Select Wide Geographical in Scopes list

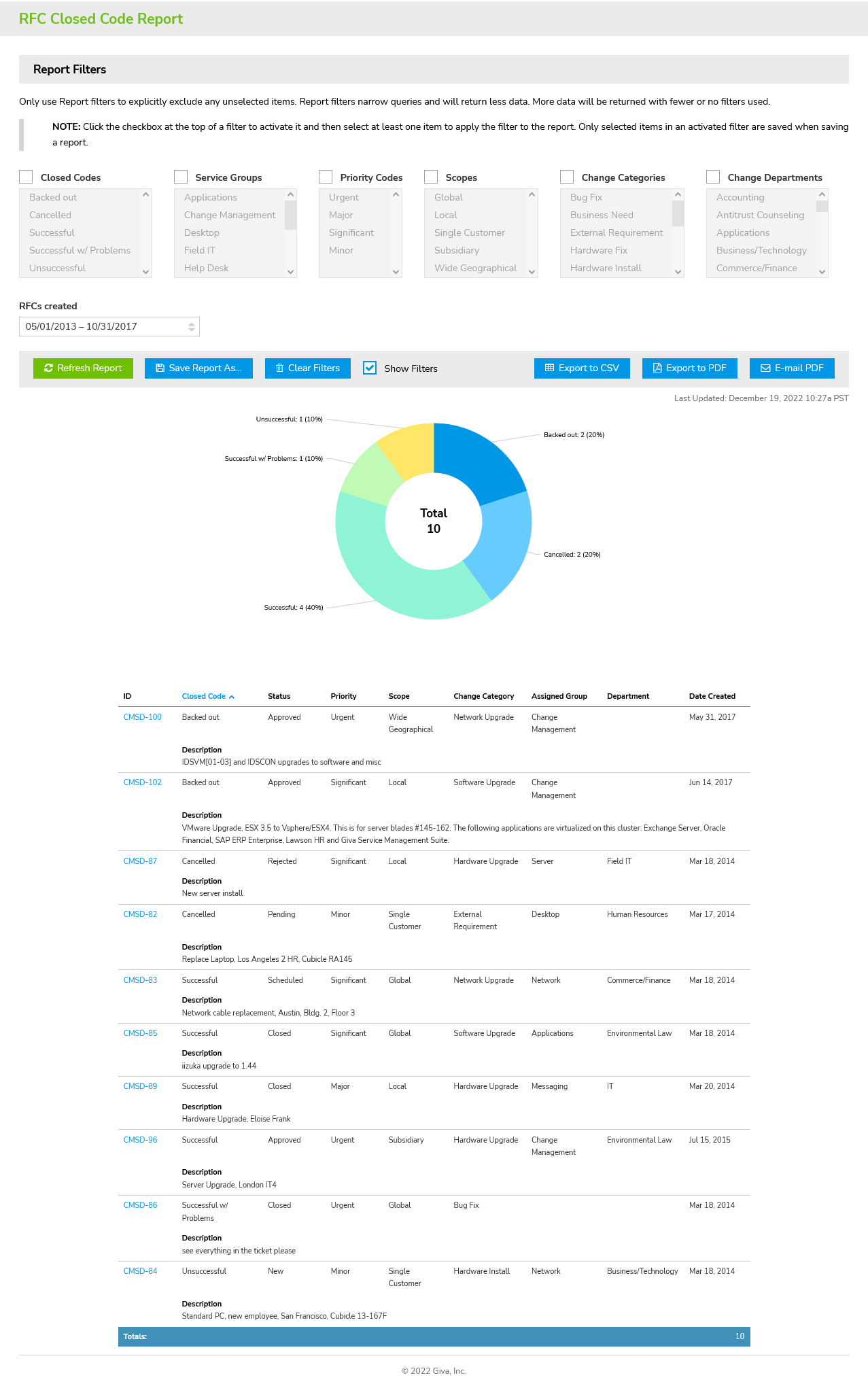coord(476,268)
